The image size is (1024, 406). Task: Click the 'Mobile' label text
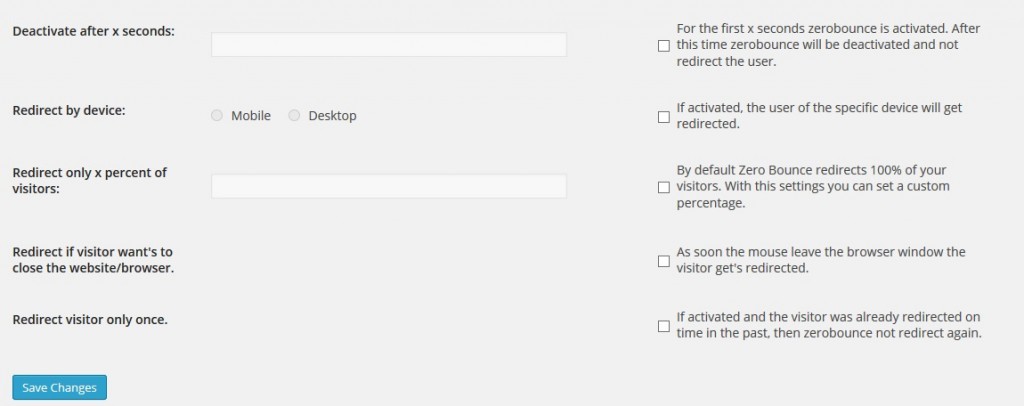251,116
